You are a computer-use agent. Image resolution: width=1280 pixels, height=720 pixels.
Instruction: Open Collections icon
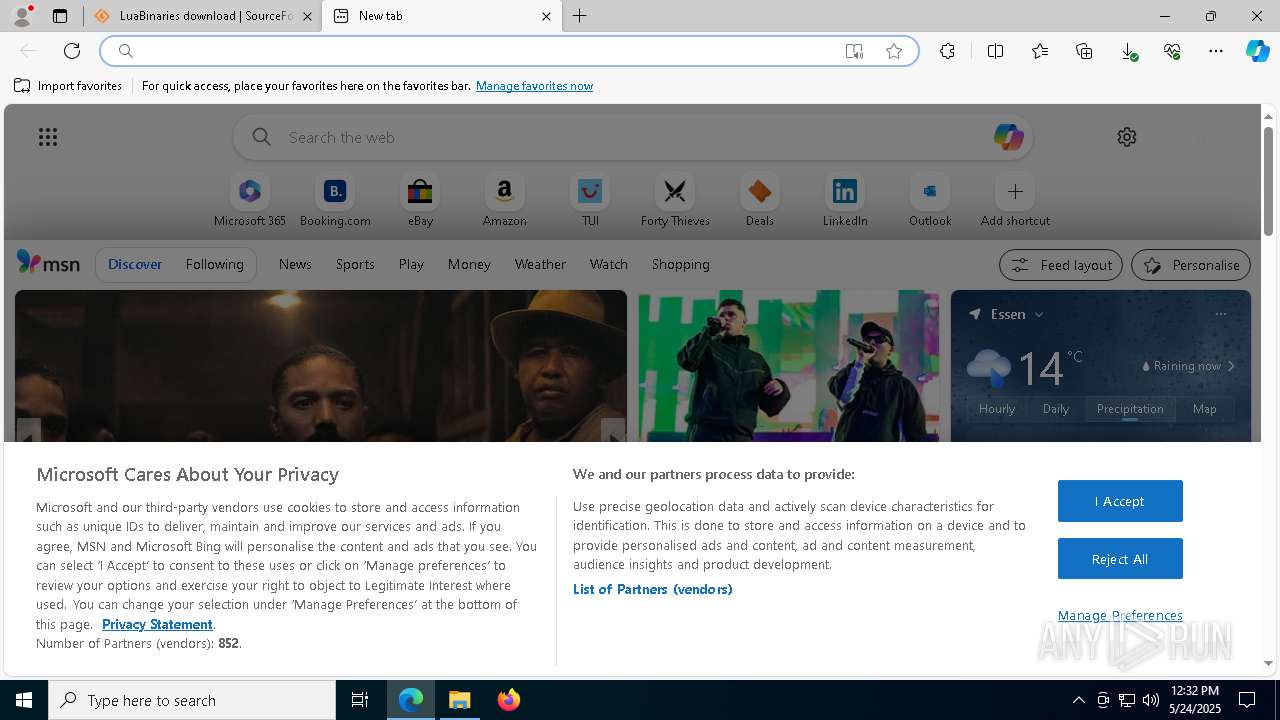point(1084,51)
